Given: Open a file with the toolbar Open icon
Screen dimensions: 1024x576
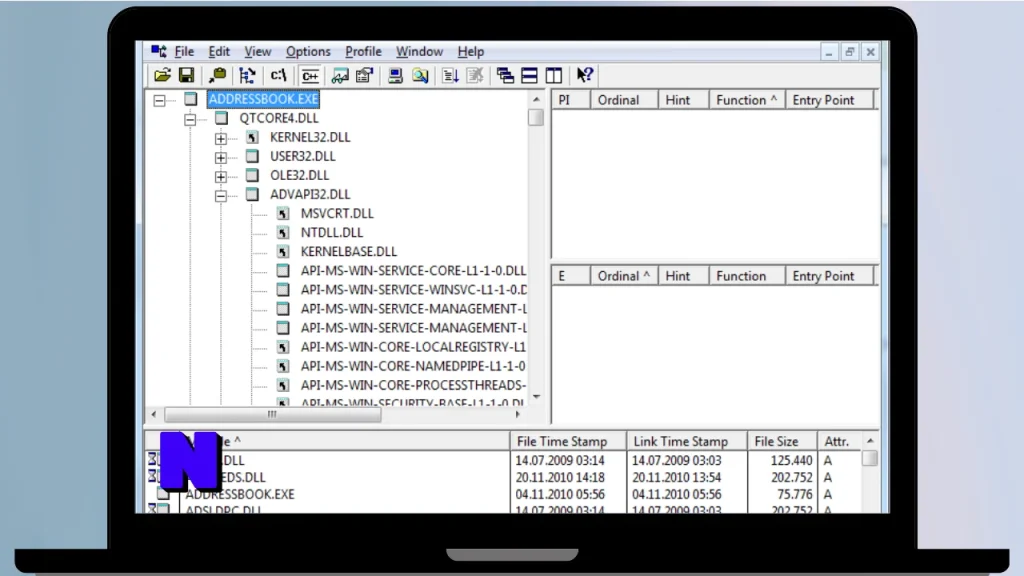Looking at the screenshot, I should 162,75.
